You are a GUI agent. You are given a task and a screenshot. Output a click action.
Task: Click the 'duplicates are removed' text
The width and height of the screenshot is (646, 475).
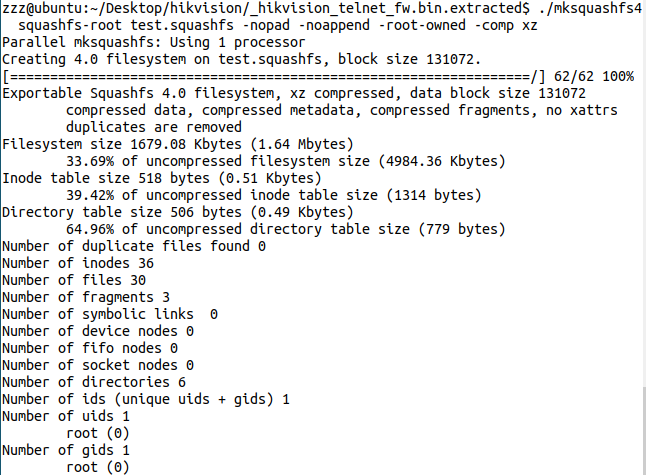coord(153,127)
